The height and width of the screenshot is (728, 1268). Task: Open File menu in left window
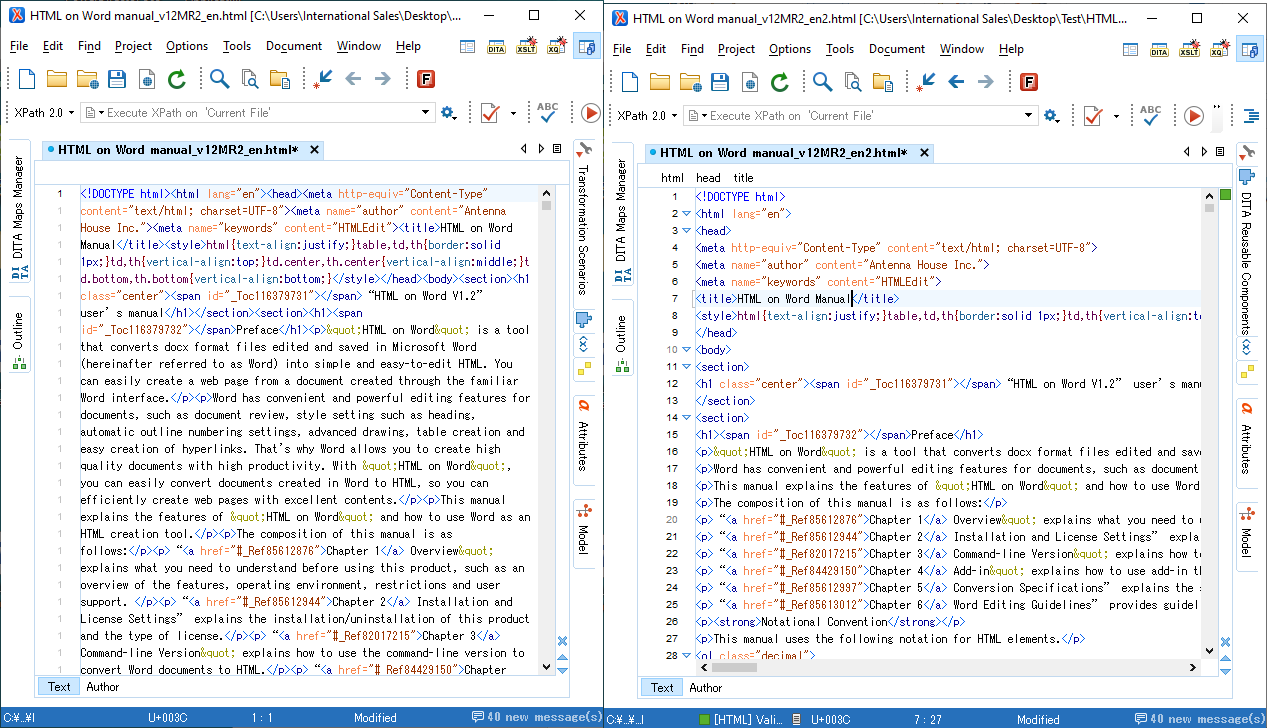coord(19,46)
